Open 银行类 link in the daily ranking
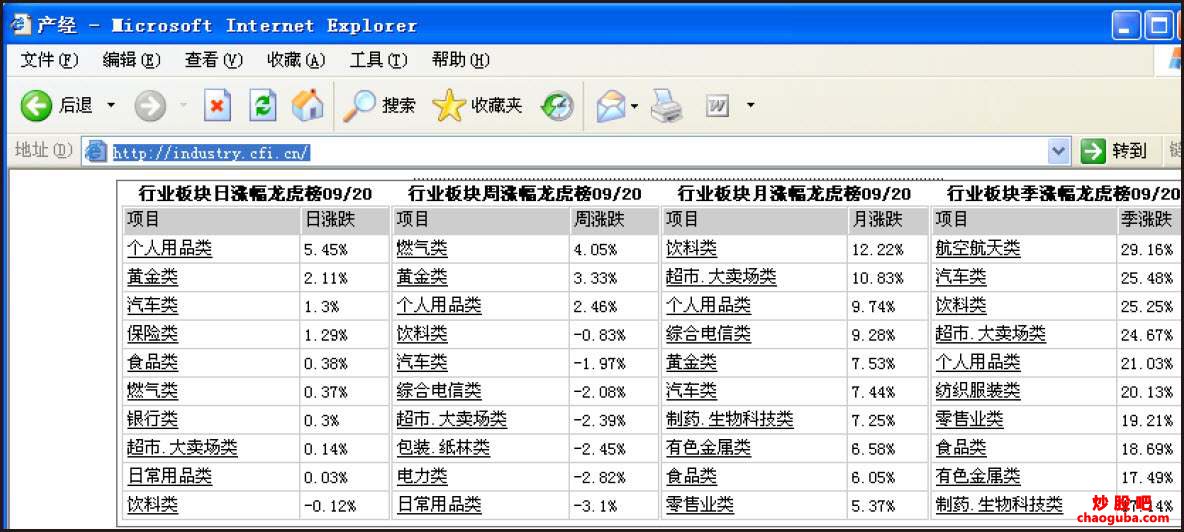 tap(153, 419)
